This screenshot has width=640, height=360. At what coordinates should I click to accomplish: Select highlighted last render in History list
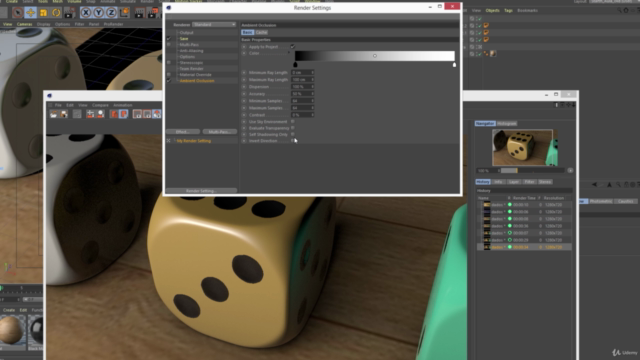coord(524,247)
